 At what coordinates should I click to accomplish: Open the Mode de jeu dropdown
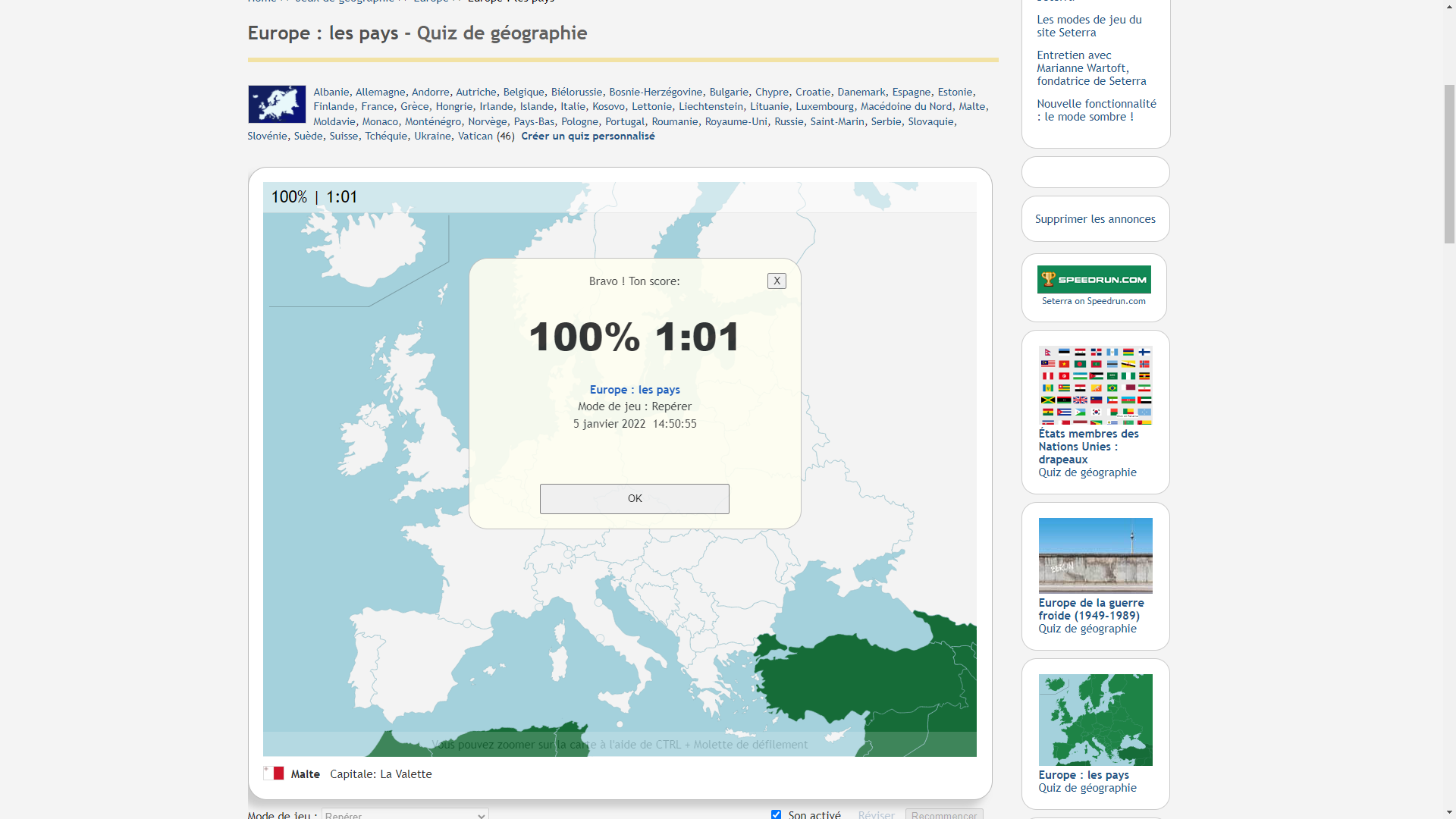405,814
